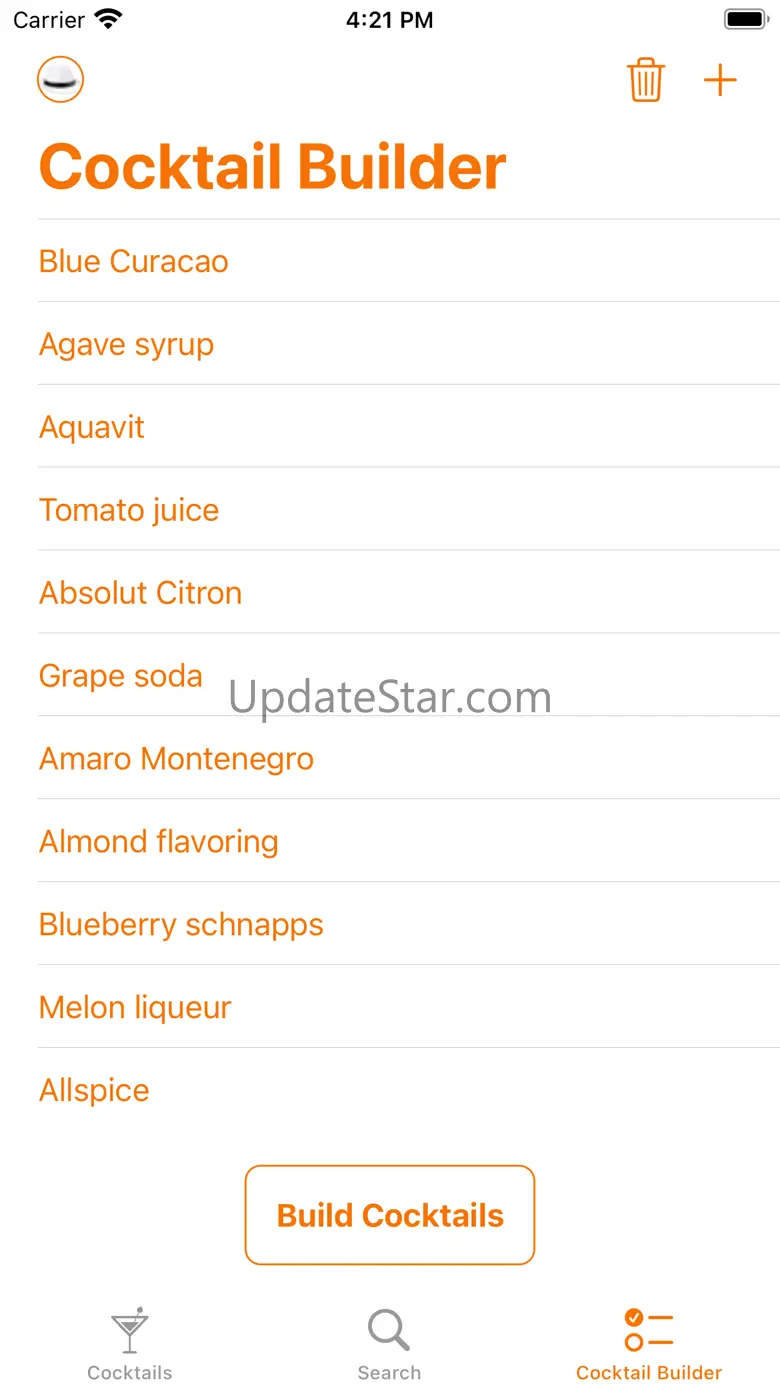Select the Cocktail Builder checklist tab

click(x=649, y=1343)
